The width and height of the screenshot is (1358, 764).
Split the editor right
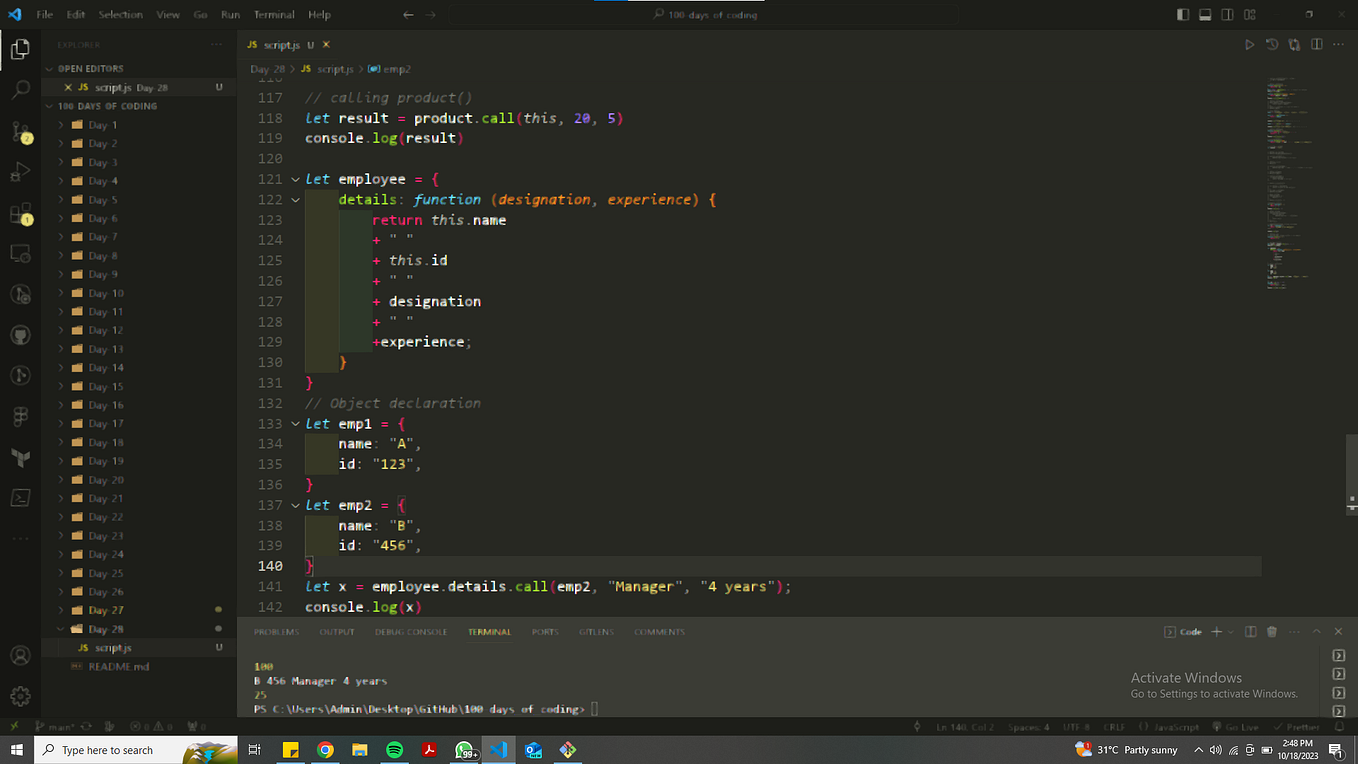tap(1317, 45)
